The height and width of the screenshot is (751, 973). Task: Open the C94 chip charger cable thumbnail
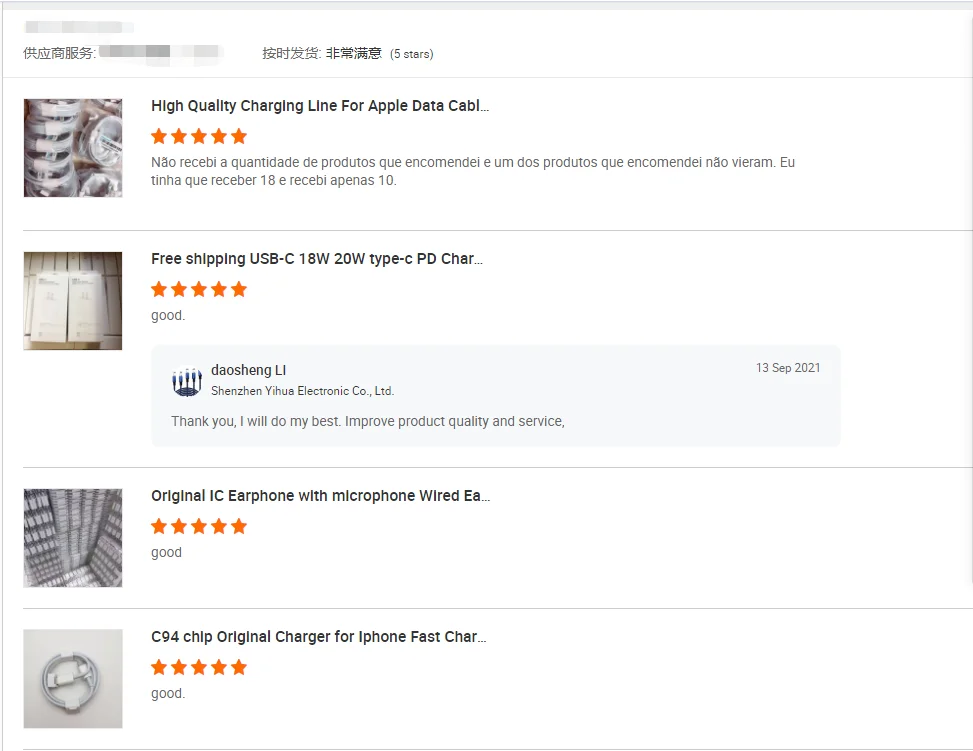pyautogui.click(x=73, y=678)
